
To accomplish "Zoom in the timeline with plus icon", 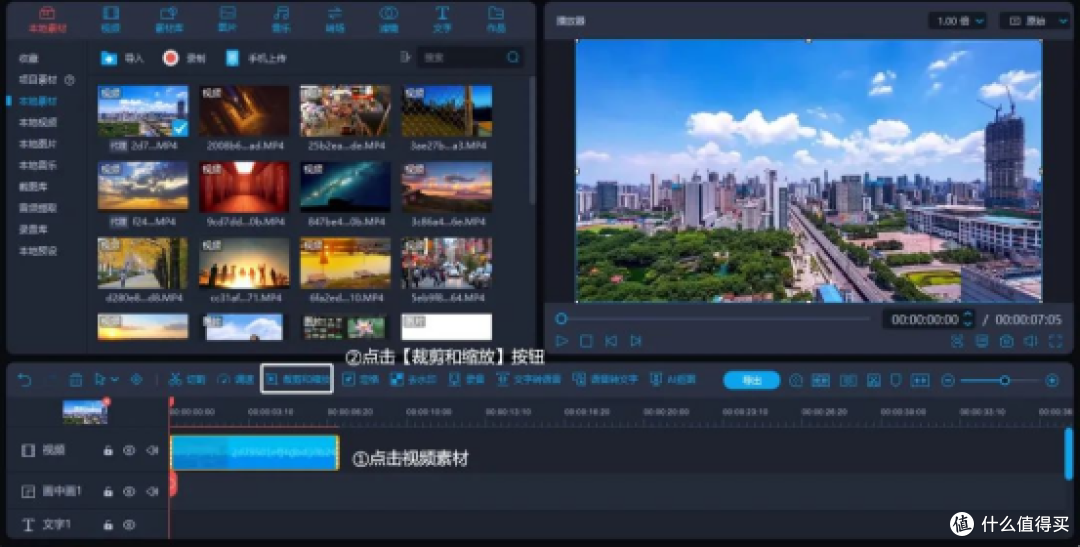I will (x=1052, y=380).
